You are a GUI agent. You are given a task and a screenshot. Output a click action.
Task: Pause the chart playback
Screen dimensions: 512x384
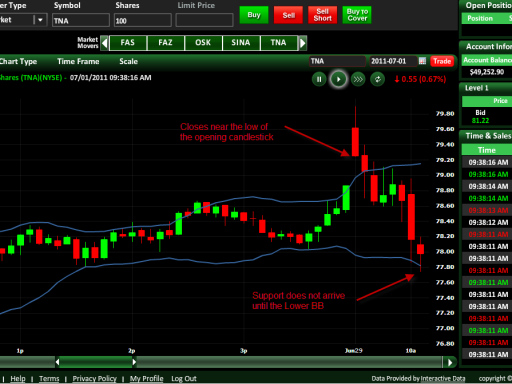pos(319,80)
